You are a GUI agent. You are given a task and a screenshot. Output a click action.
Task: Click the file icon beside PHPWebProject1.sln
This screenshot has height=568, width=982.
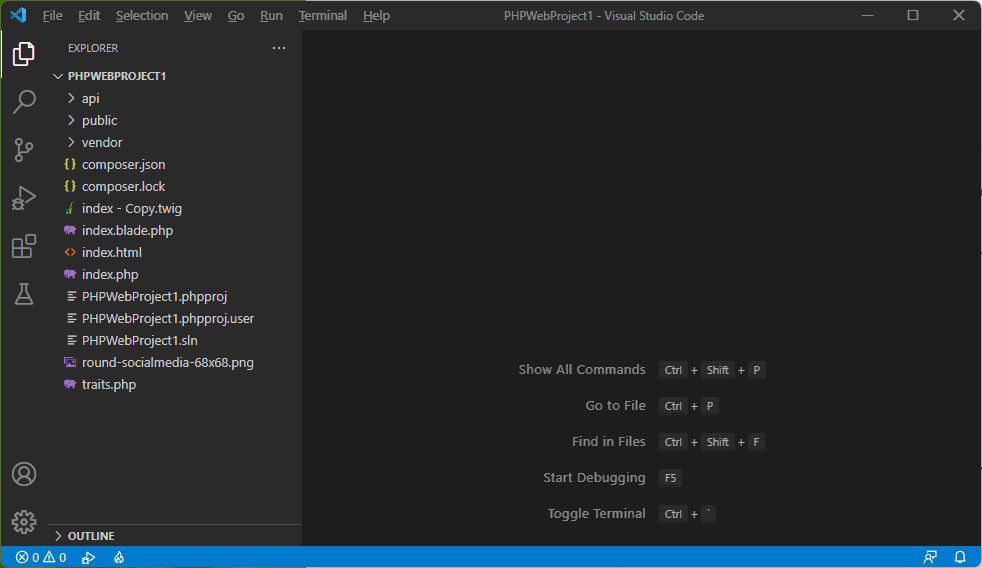(x=71, y=341)
